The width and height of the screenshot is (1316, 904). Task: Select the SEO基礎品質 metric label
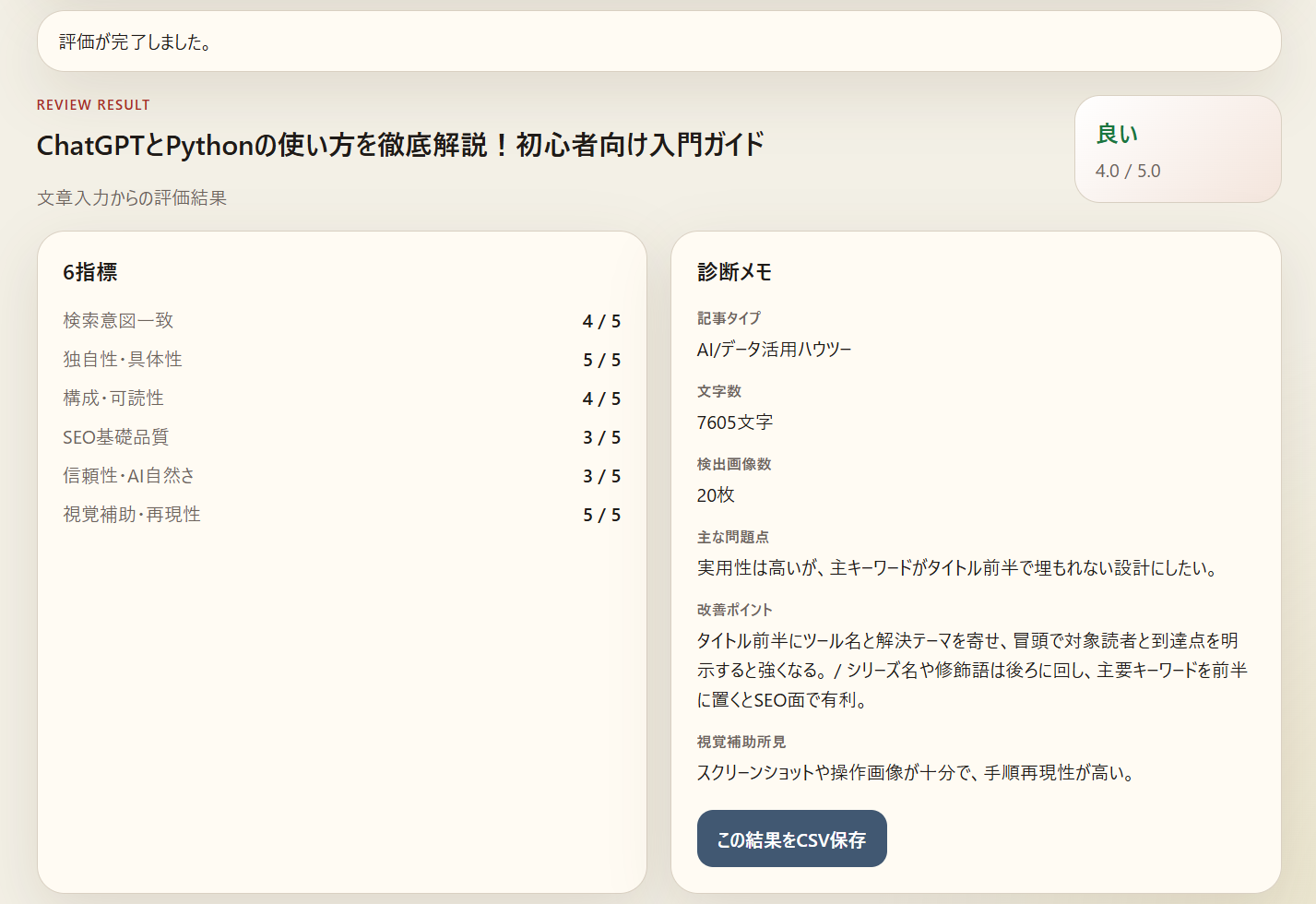point(116,437)
